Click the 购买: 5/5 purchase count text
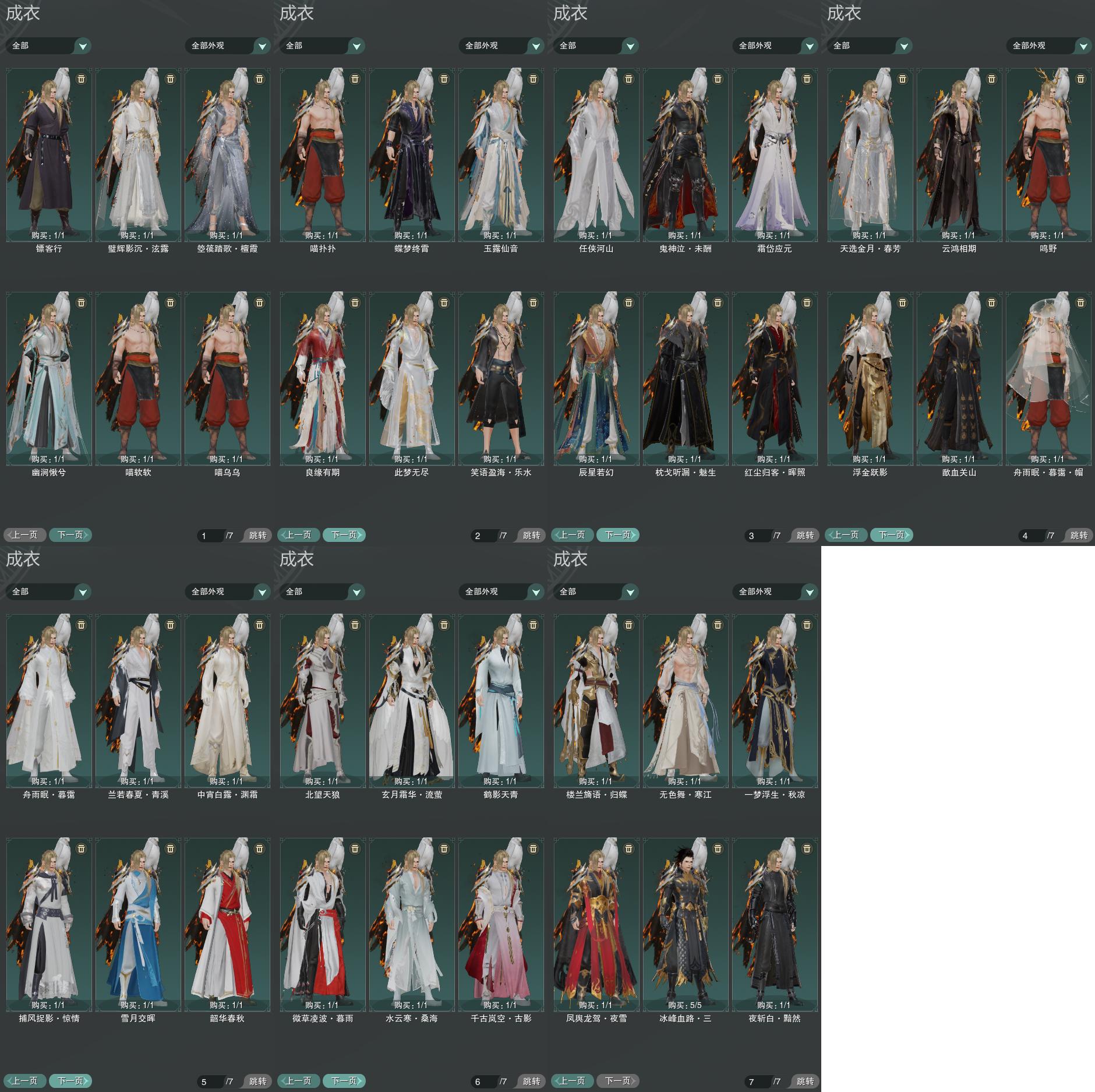 685,1005
